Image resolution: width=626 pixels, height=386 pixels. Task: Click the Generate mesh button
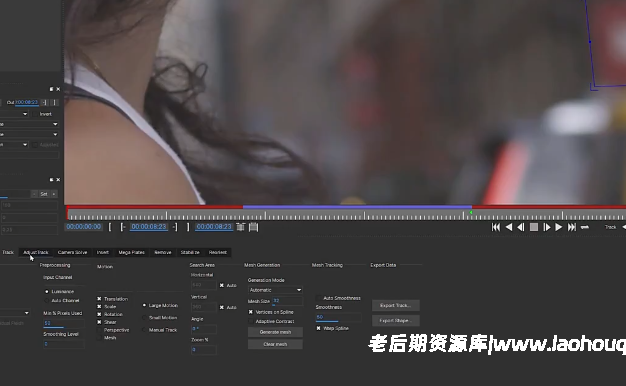coord(275,332)
